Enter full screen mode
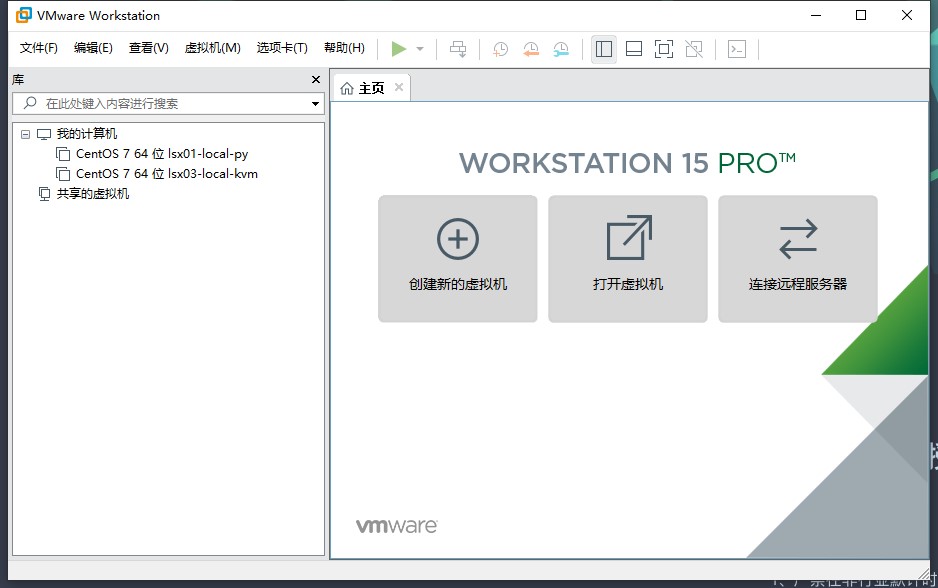The height and width of the screenshot is (588, 938). pyautogui.click(x=664, y=48)
